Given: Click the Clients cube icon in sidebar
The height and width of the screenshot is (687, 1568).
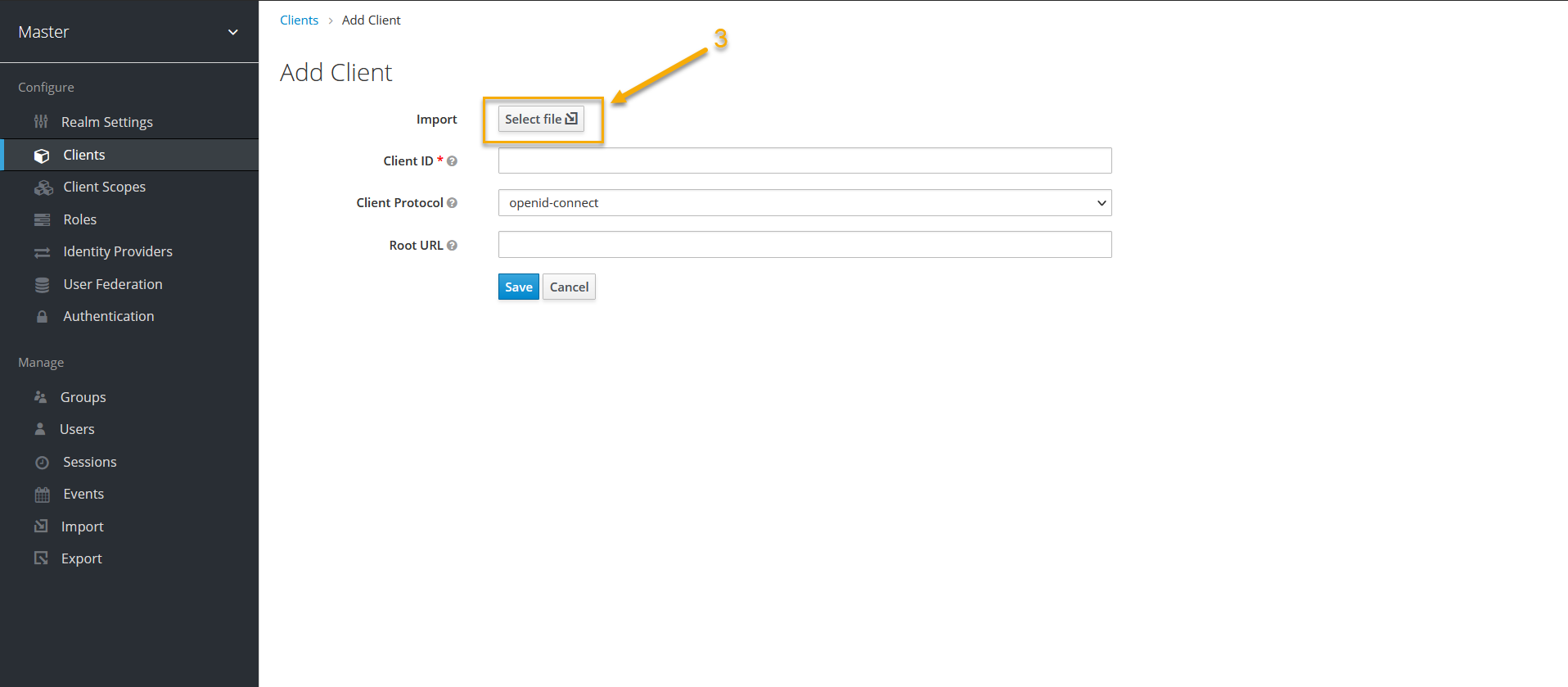Looking at the screenshot, I should tap(42, 156).
